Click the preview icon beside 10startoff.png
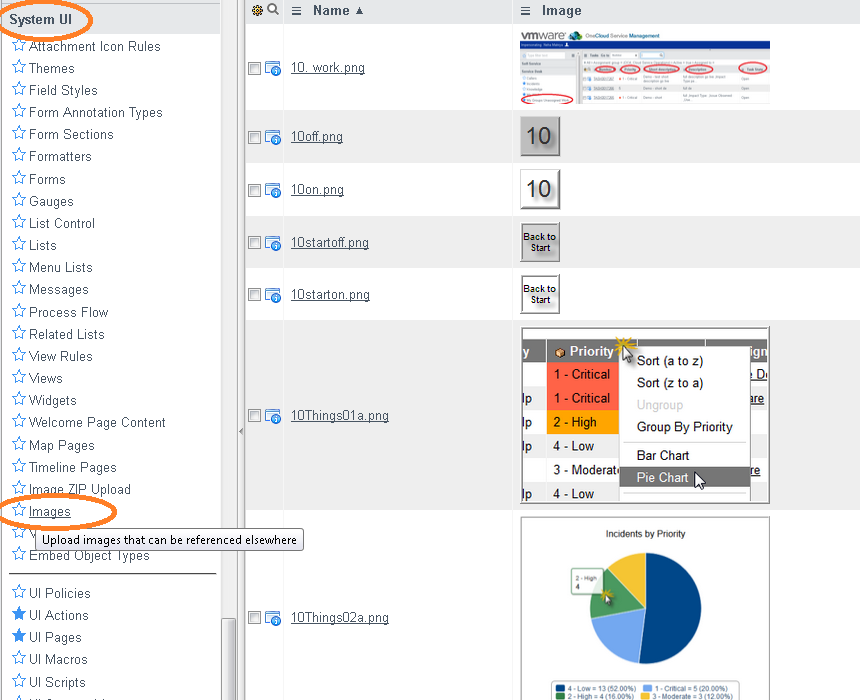This screenshot has height=700, width=860. pos(273,243)
